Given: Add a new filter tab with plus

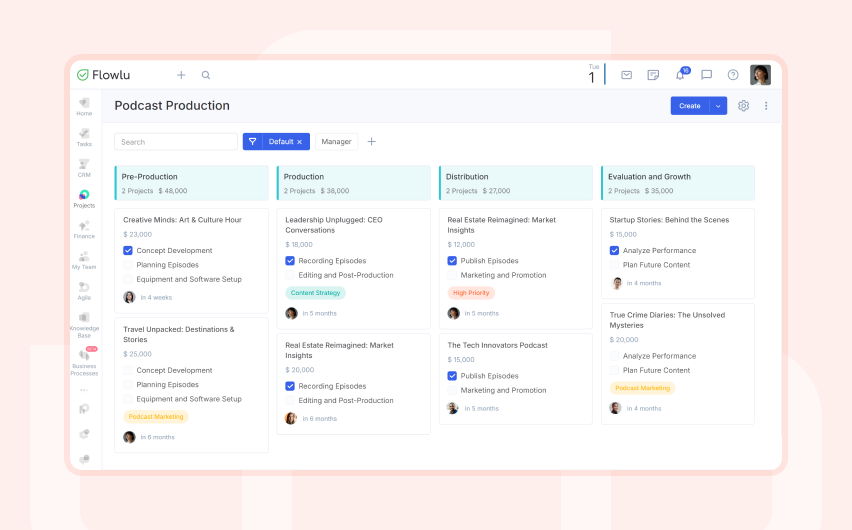Looking at the screenshot, I should point(372,141).
